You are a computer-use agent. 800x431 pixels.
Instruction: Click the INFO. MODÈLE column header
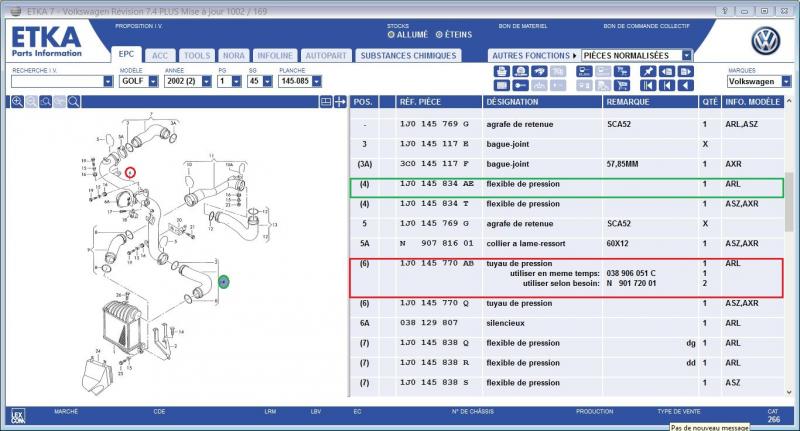point(753,102)
